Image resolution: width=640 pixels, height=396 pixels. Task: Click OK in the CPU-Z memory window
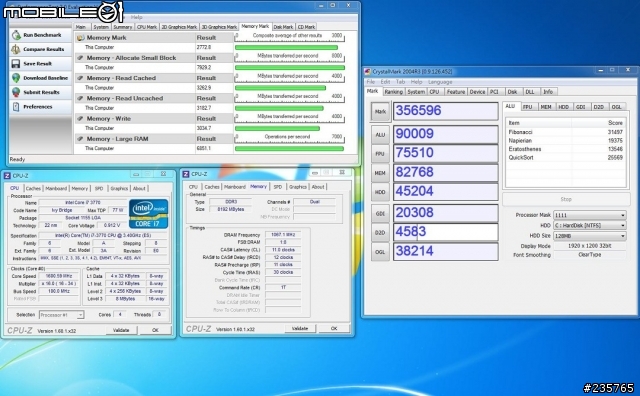click(334, 329)
